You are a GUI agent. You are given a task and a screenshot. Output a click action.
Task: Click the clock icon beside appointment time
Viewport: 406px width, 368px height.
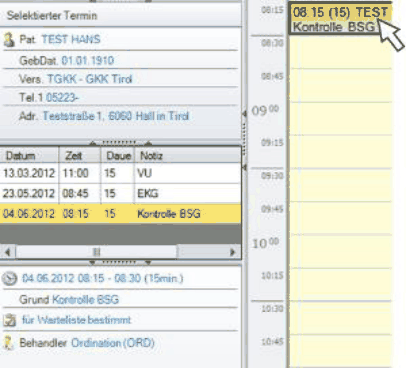(9, 278)
